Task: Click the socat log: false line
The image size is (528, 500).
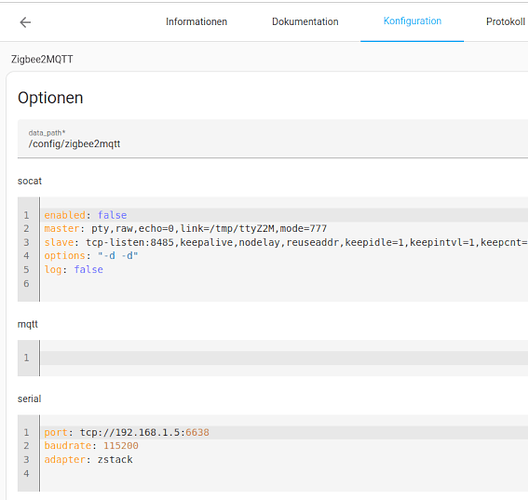Action: (x=284, y=269)
